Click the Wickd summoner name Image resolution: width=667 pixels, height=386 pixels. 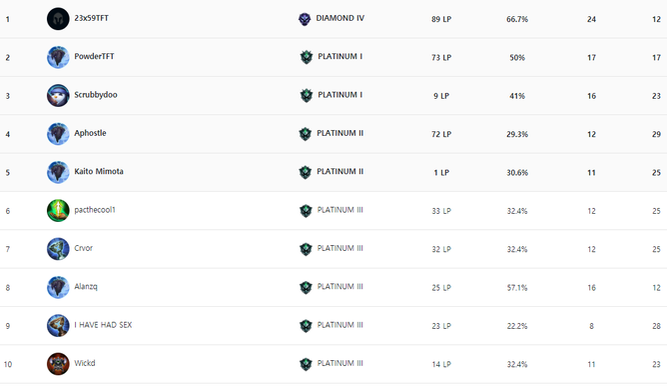click(x=85, y=363)
